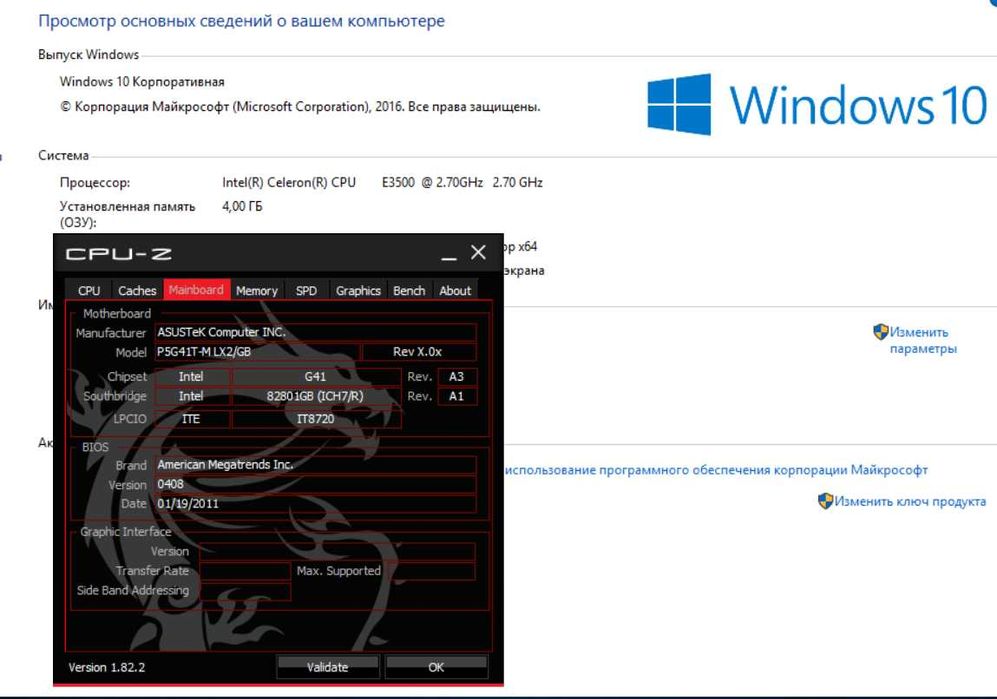Open the Graphics tab
The image size is (997, 699).
[x=358, y=290]
